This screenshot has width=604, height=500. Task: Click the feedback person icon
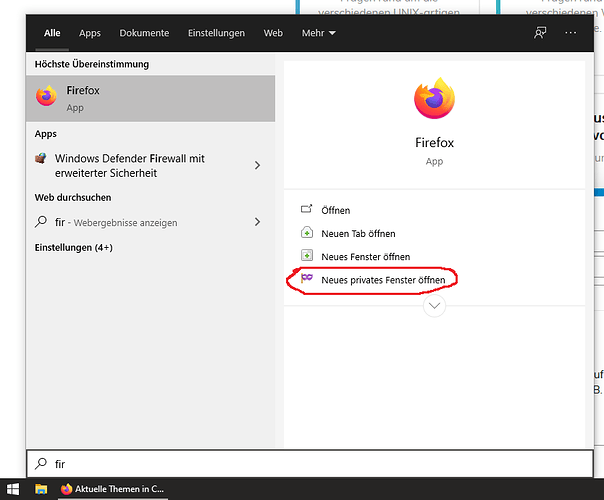540,33
